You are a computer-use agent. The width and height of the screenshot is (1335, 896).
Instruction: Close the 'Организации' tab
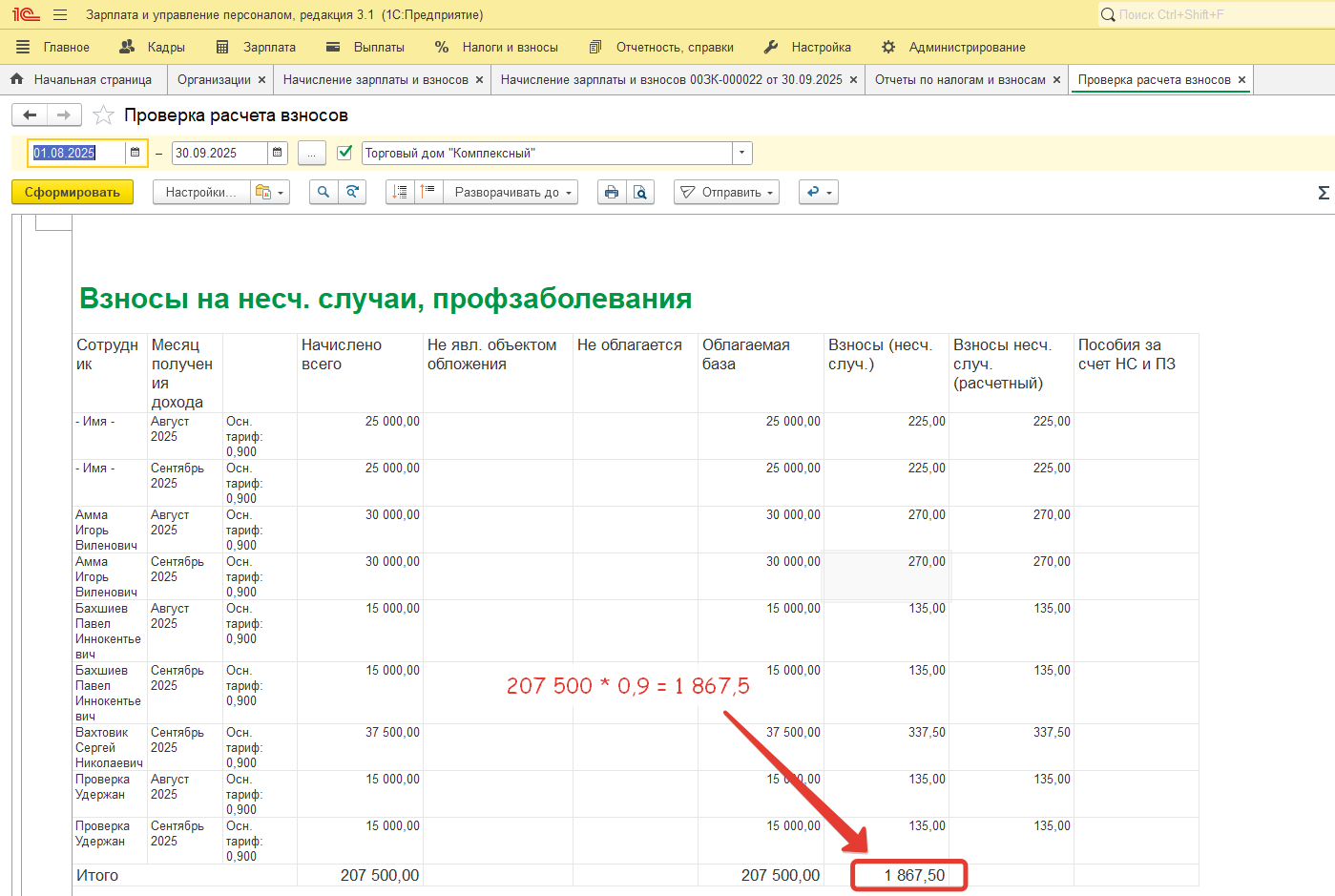pos(261,80)
